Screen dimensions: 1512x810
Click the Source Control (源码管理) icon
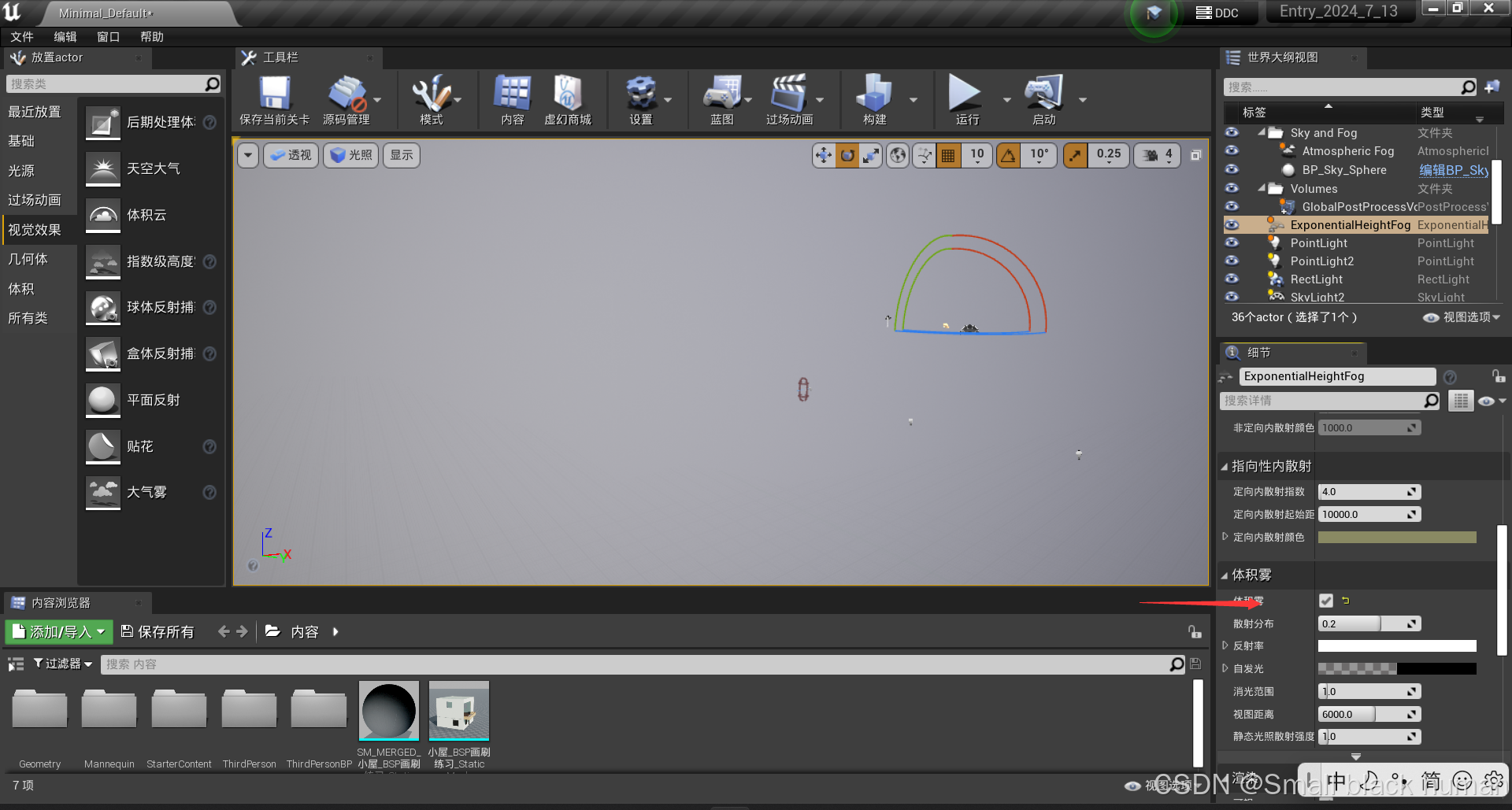[x=346, y=94]
